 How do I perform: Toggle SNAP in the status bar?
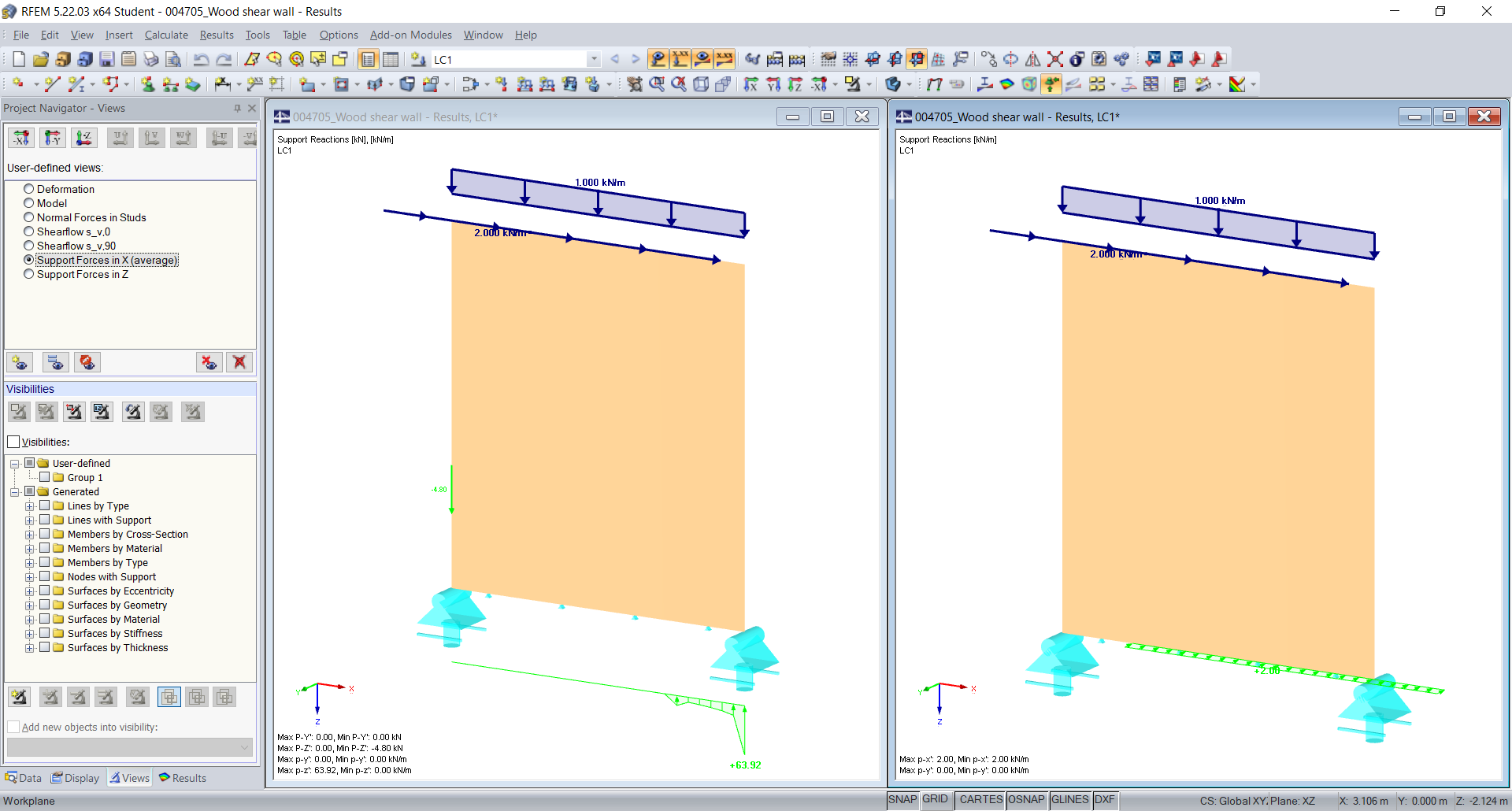pyautogui.click(x=902, y=800)
